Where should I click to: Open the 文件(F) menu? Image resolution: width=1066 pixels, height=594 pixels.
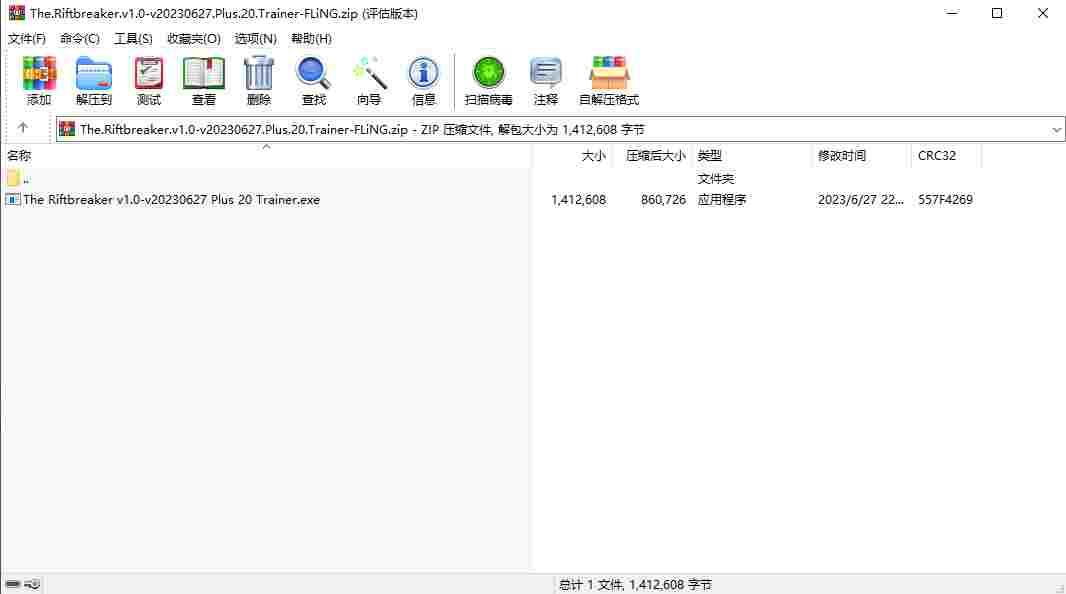coord(27,39)
